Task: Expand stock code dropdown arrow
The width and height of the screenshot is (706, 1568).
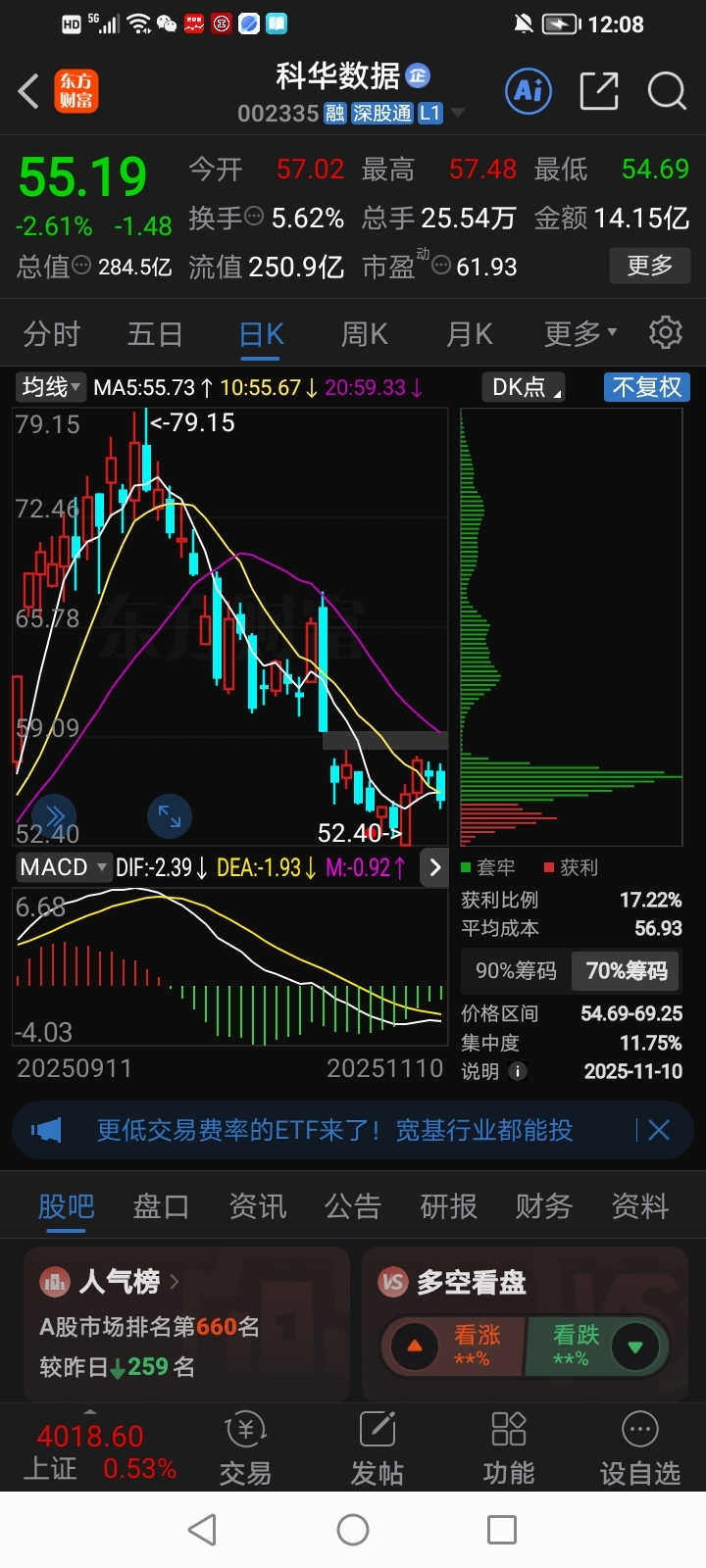Action: click(x=457, y=114)
